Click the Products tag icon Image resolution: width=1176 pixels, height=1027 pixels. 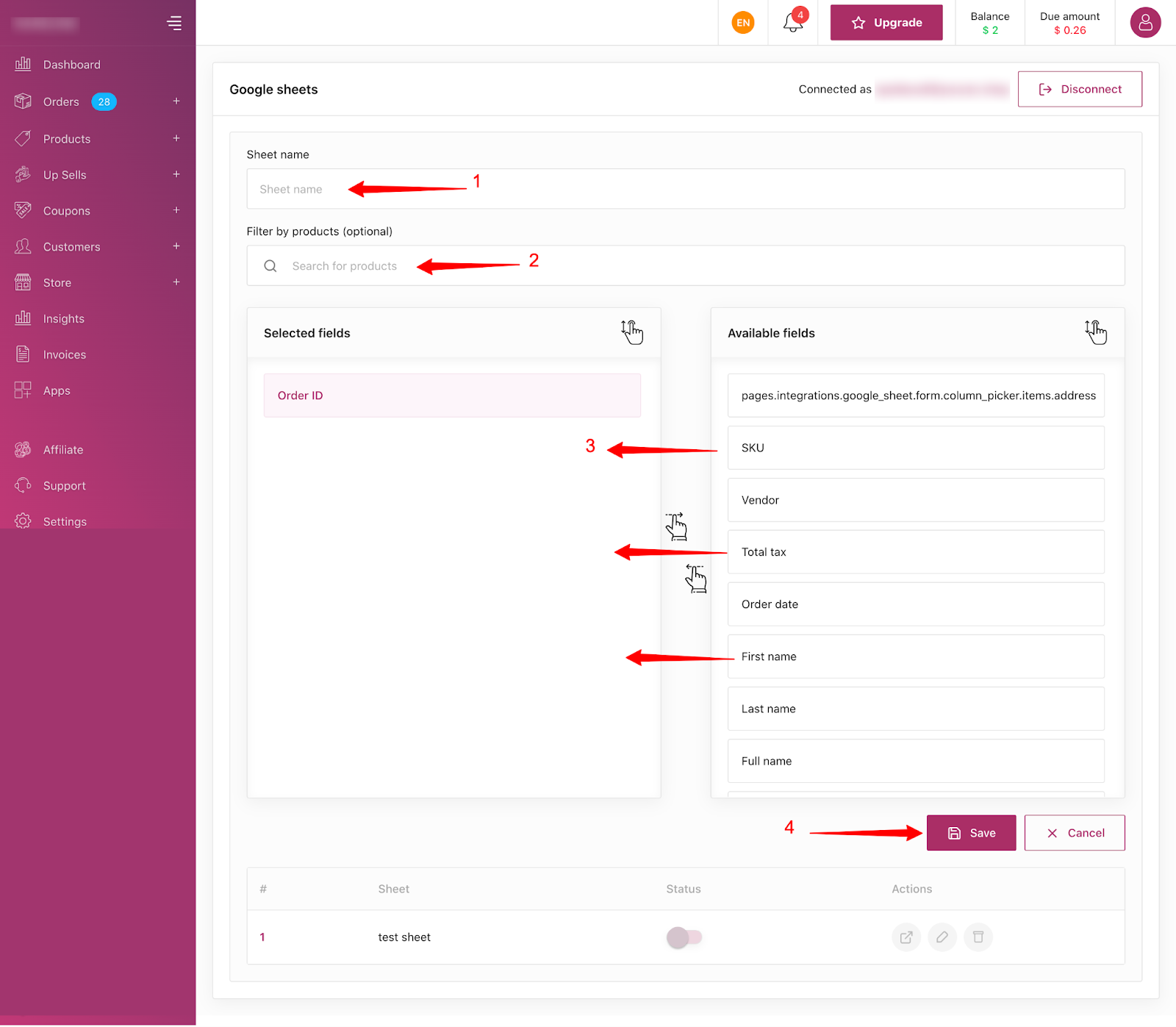[x=23, y=138]
